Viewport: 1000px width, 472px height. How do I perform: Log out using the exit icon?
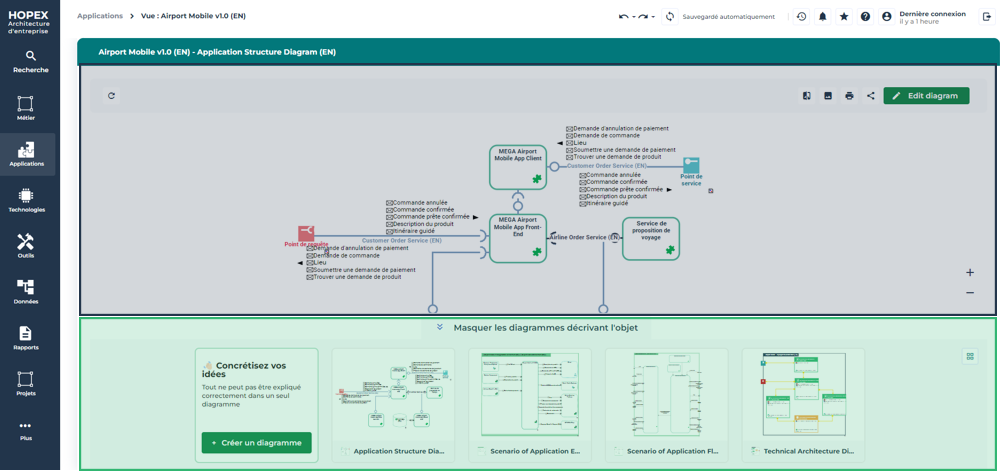pos(987,17)
